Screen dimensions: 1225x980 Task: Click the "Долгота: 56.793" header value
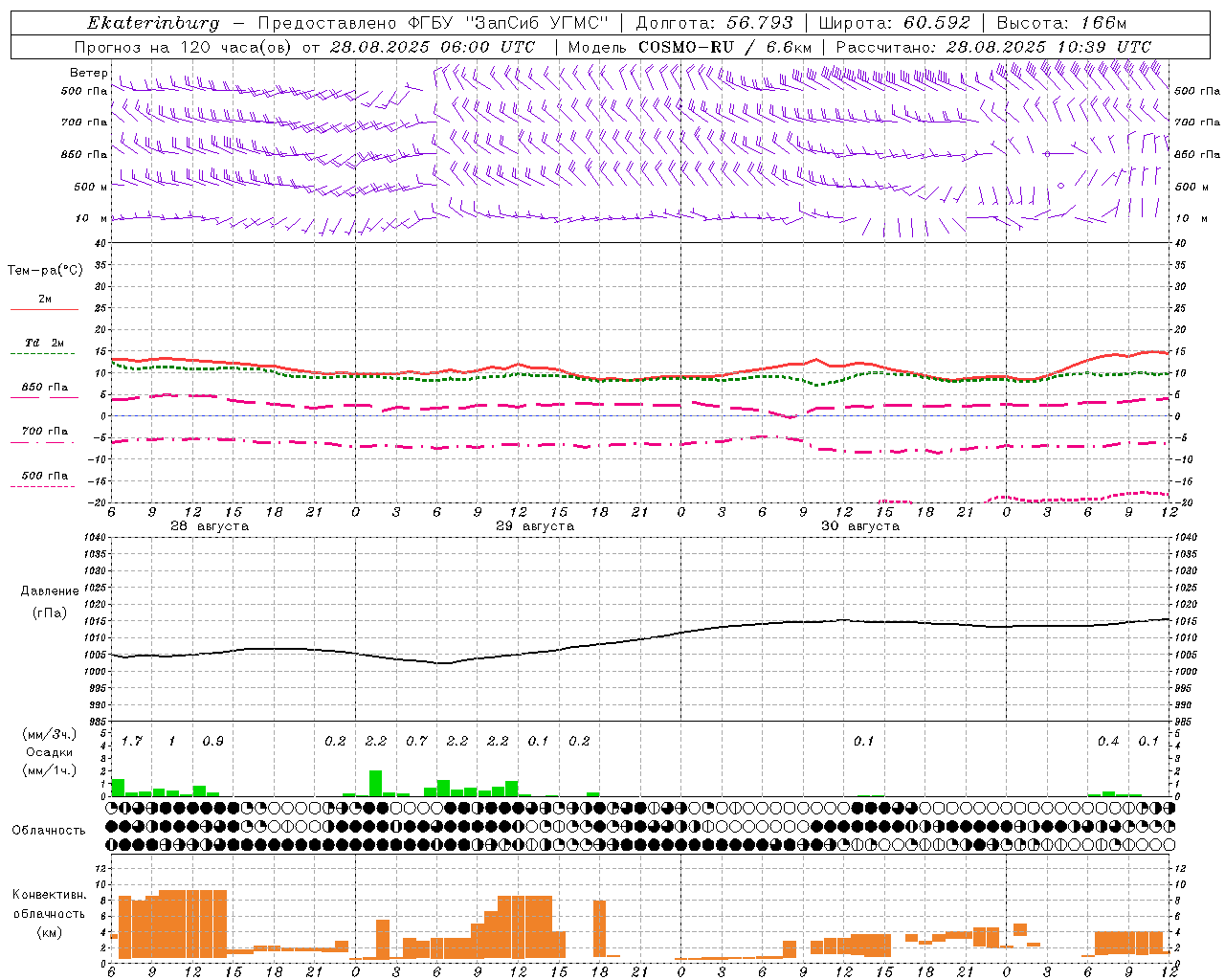714,23
